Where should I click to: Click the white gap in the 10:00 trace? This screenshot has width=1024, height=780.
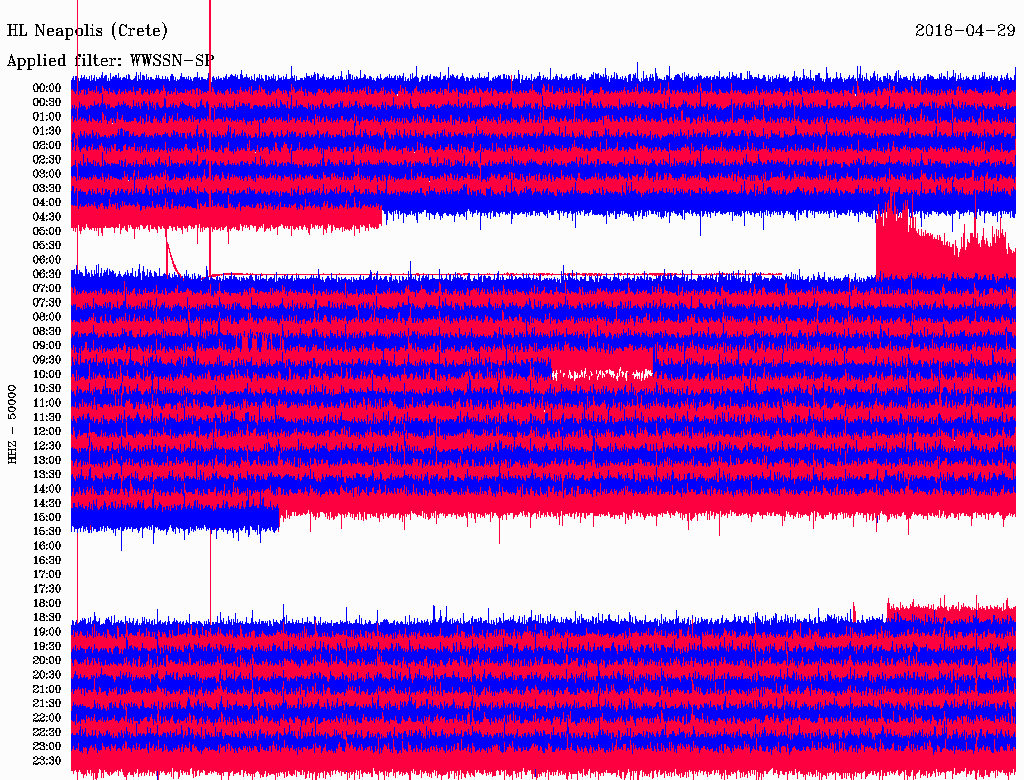tap(600, 374)
